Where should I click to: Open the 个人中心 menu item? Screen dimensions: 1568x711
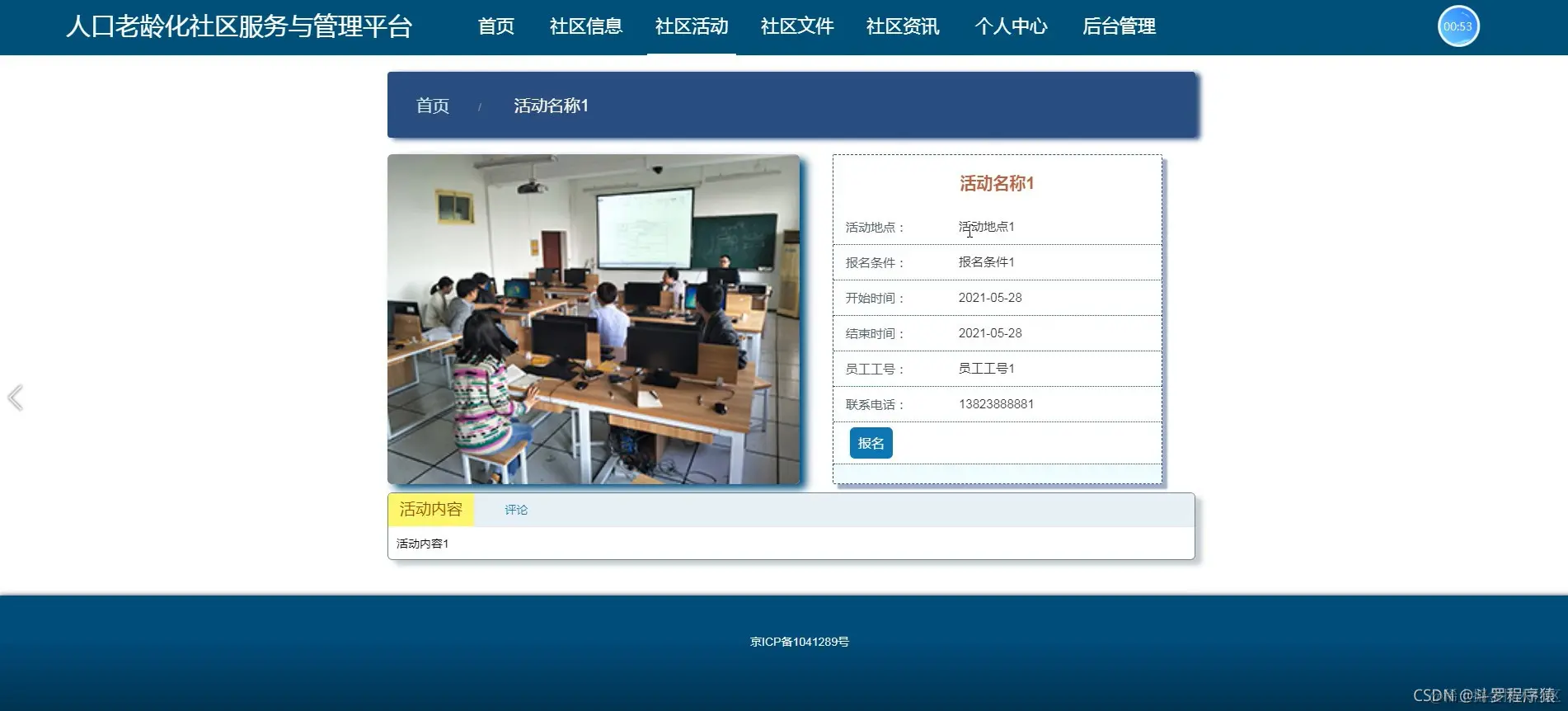point(1011,26)
